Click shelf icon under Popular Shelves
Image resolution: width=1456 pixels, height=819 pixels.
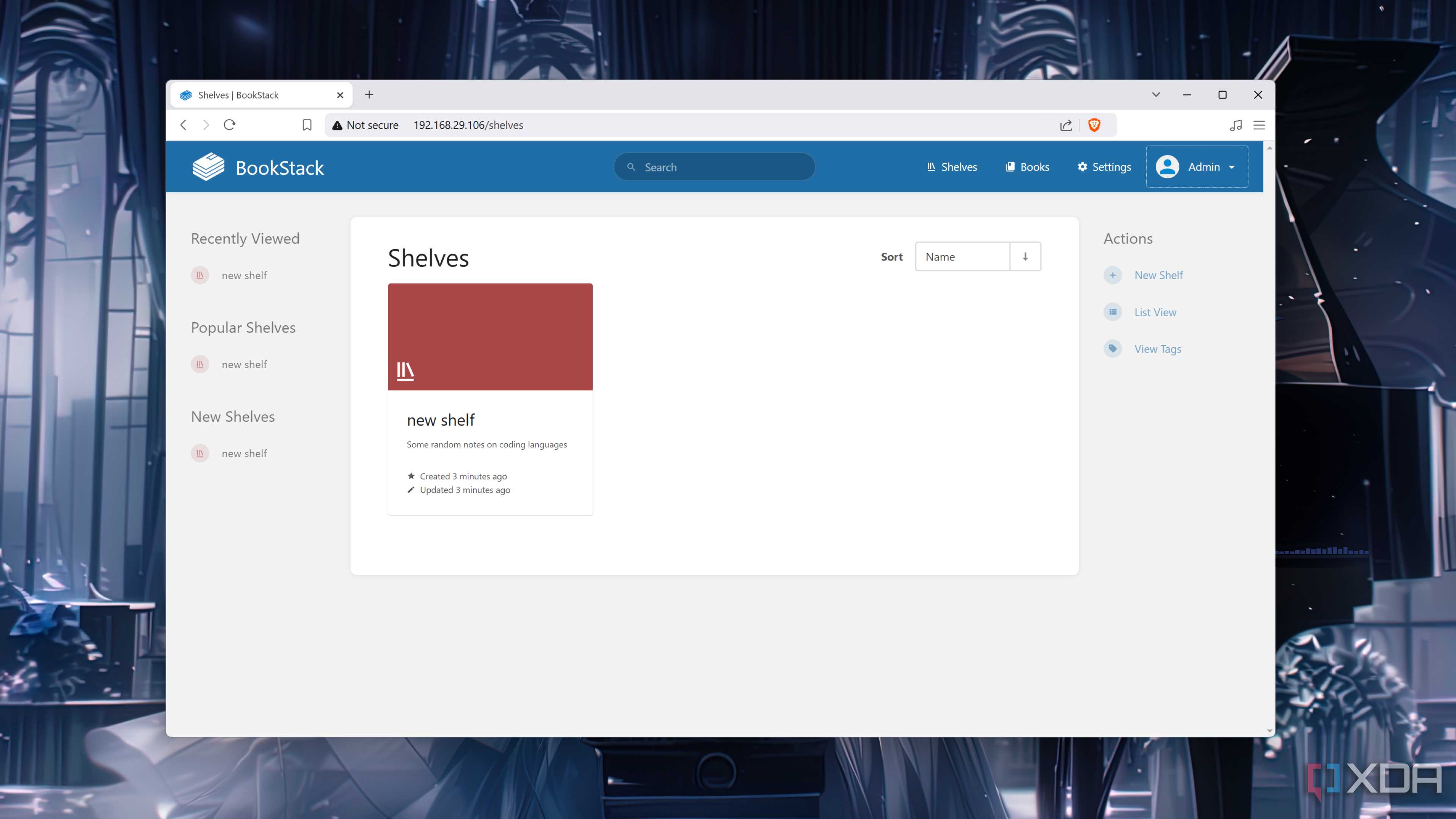click(200, 364)
